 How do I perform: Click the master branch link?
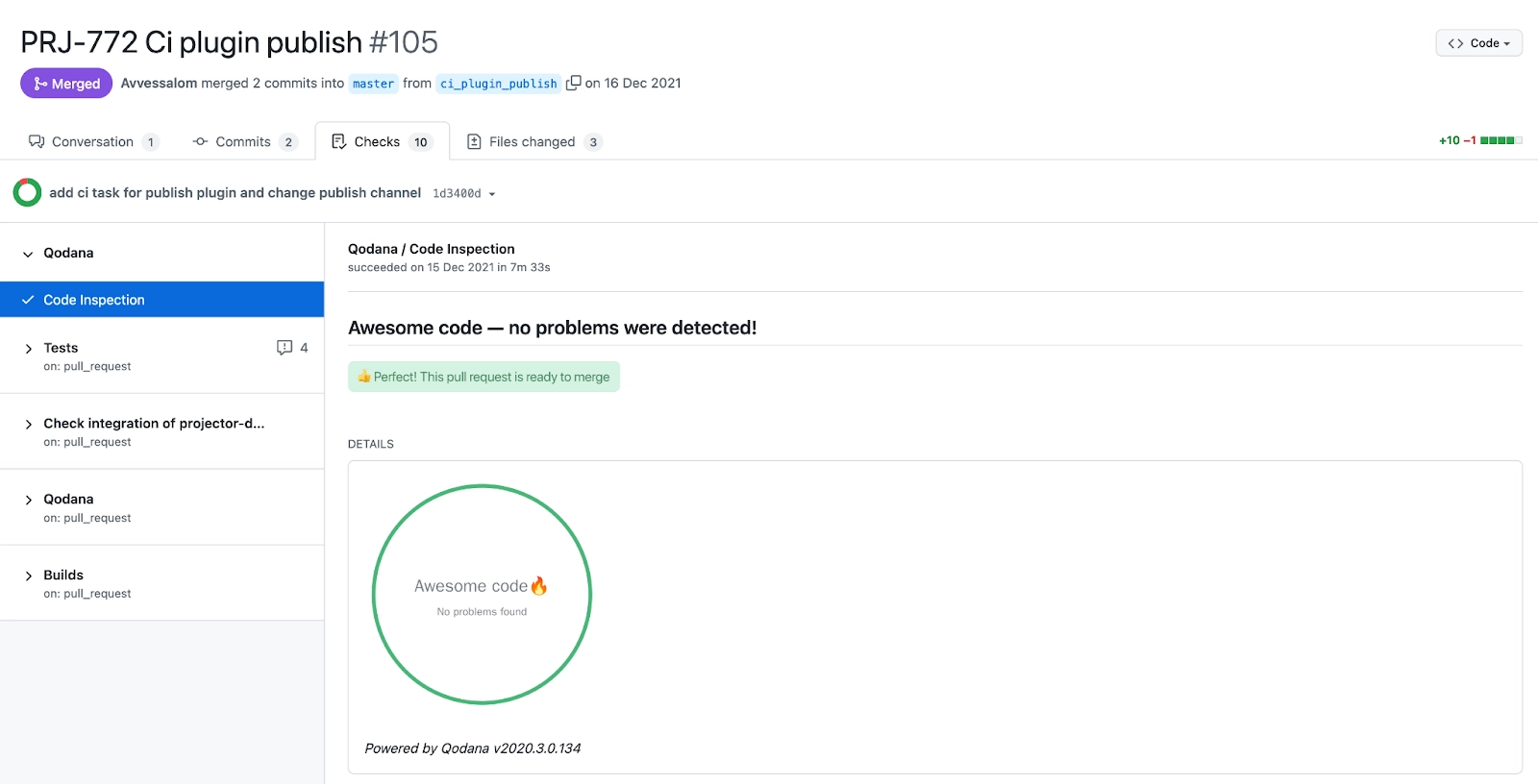click(x=373, y=84)
